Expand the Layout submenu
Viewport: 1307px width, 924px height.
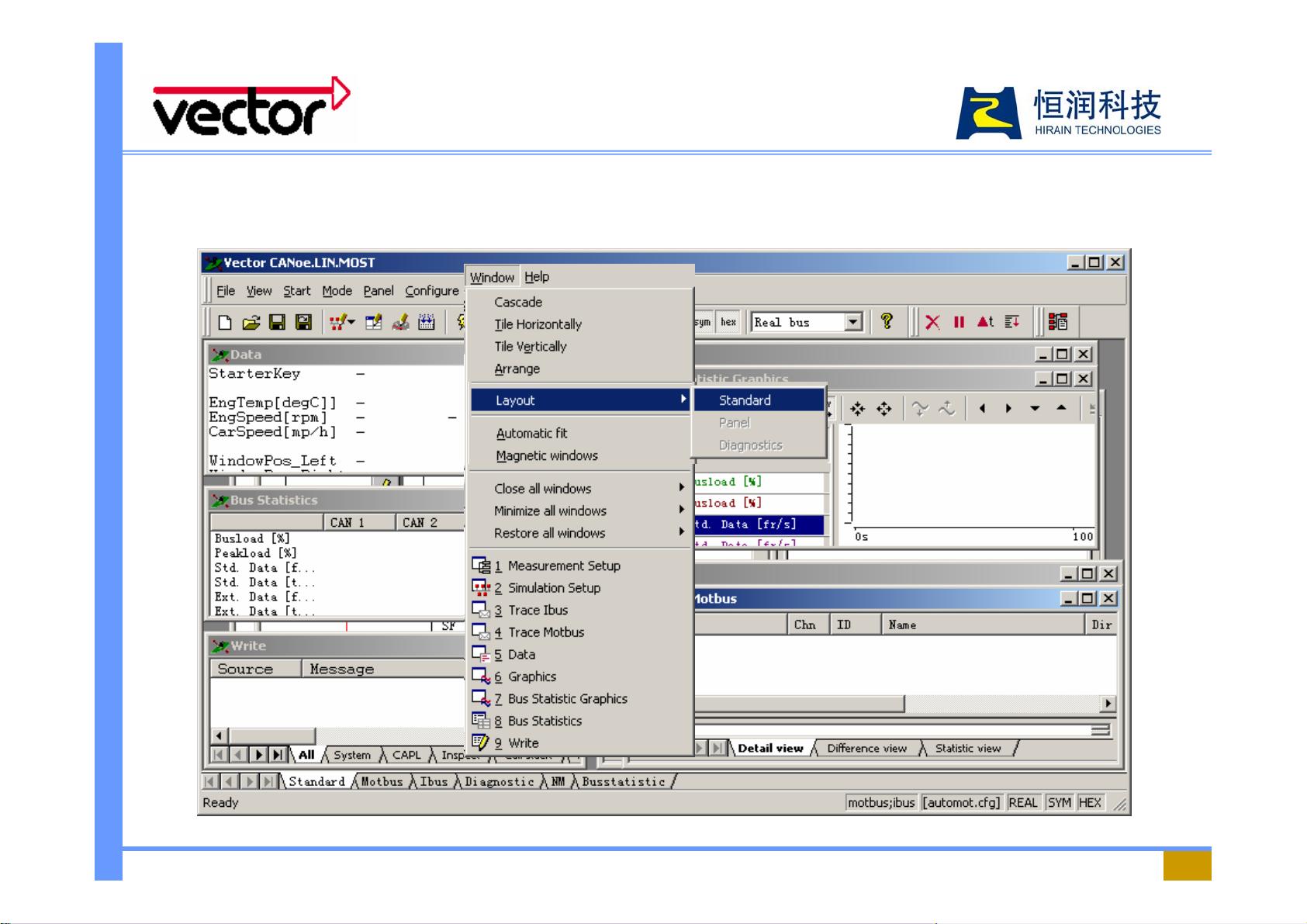[x=580, y=400]
